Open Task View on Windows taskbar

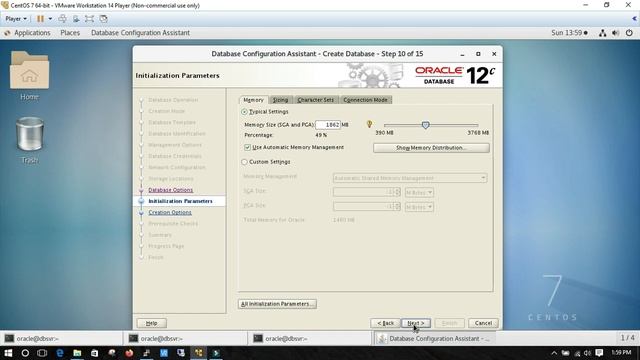click(x=42, y=353)
